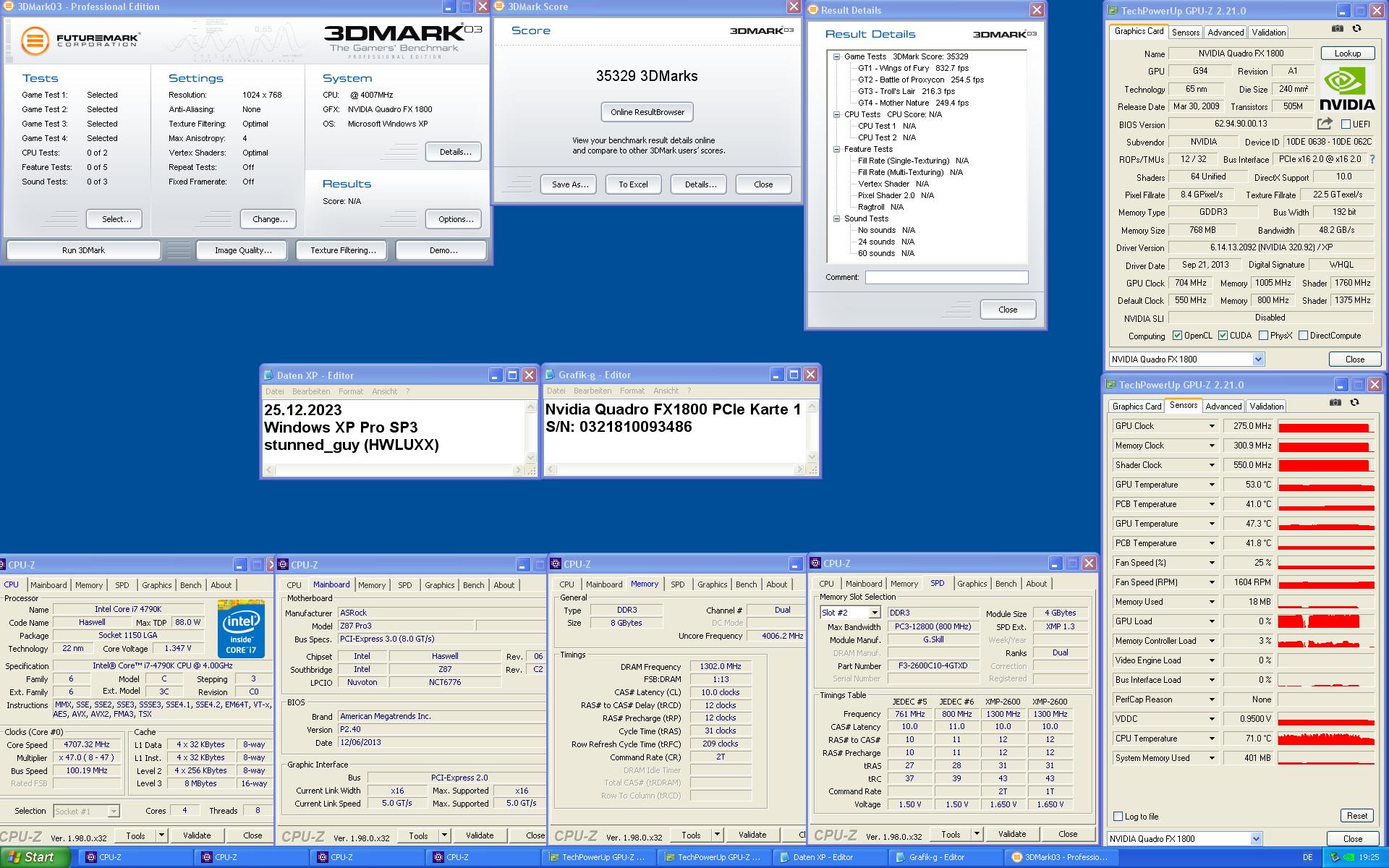Screen dimensions: 1389x868
Task: Open GPU selector dropdown in Sensors window
Action: (x=1256, y=839)
